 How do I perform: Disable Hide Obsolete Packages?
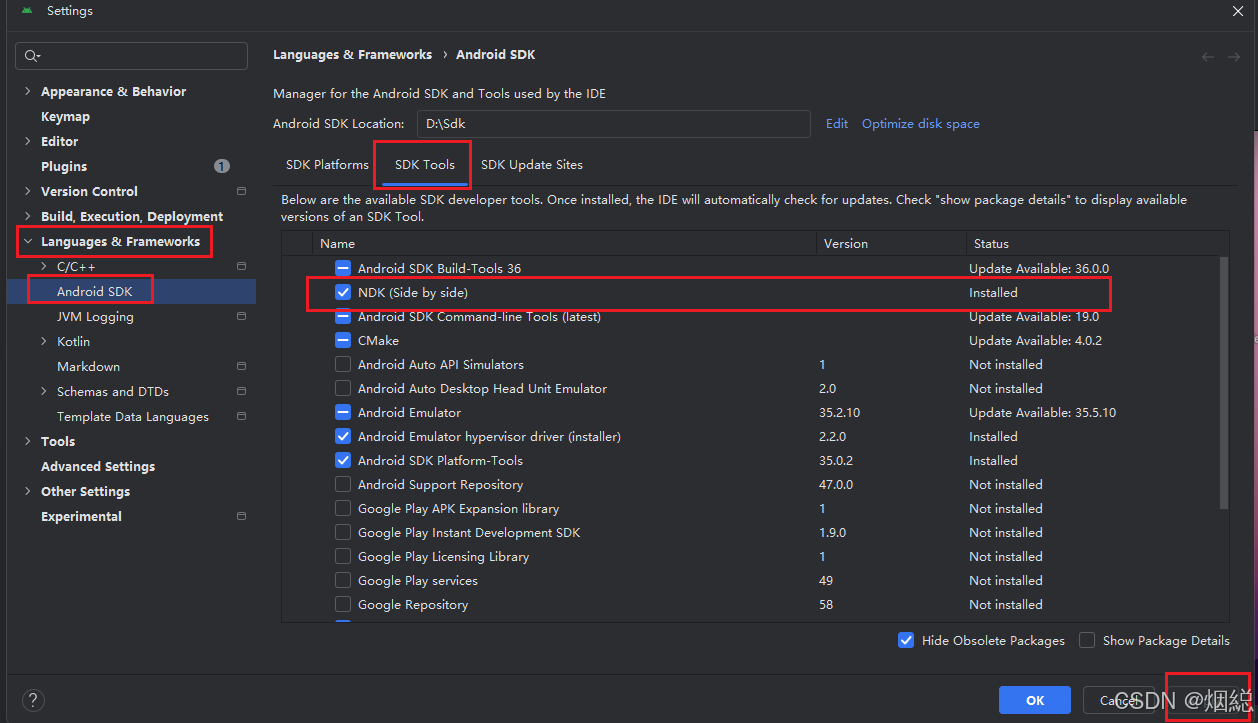pyautogui.click(x=906, y=640)
